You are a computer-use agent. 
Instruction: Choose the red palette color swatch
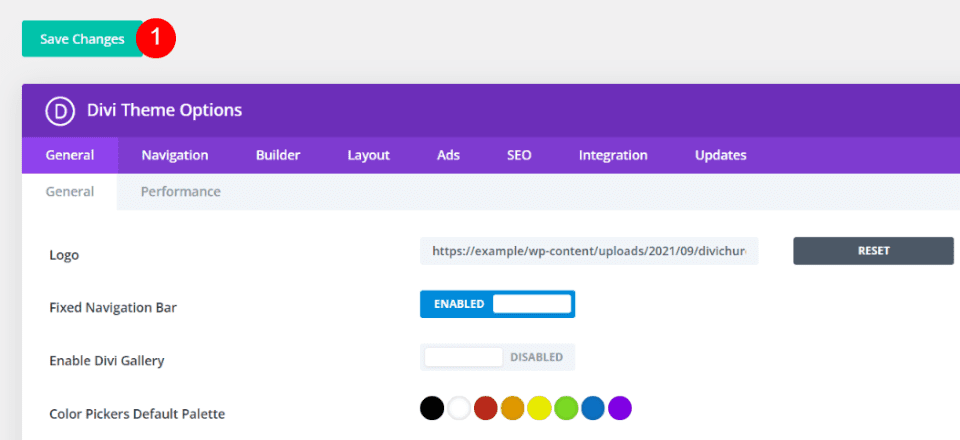coord(486,408)
